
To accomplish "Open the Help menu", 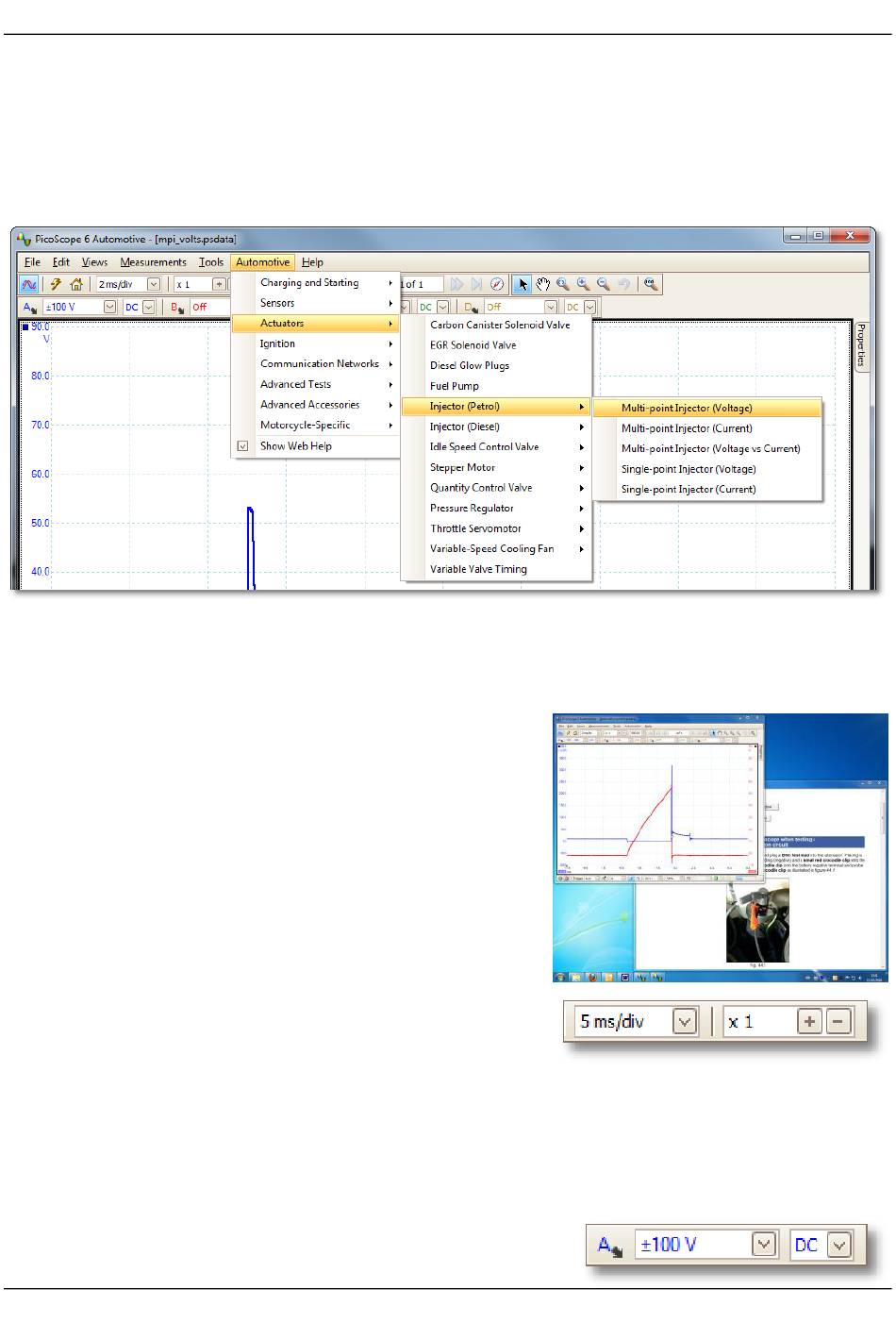I will click(312, 262).
